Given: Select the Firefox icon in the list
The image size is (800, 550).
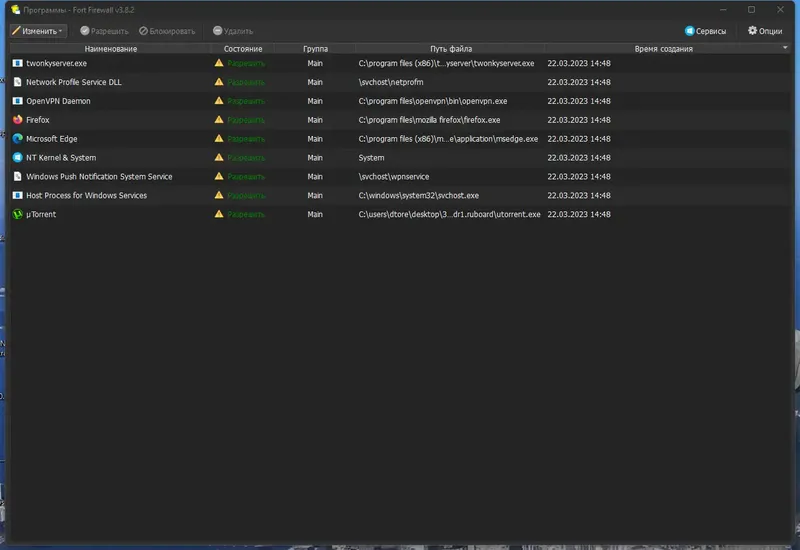Looking at the screenshot, I should pyautogui.click(x=18, y=120).
